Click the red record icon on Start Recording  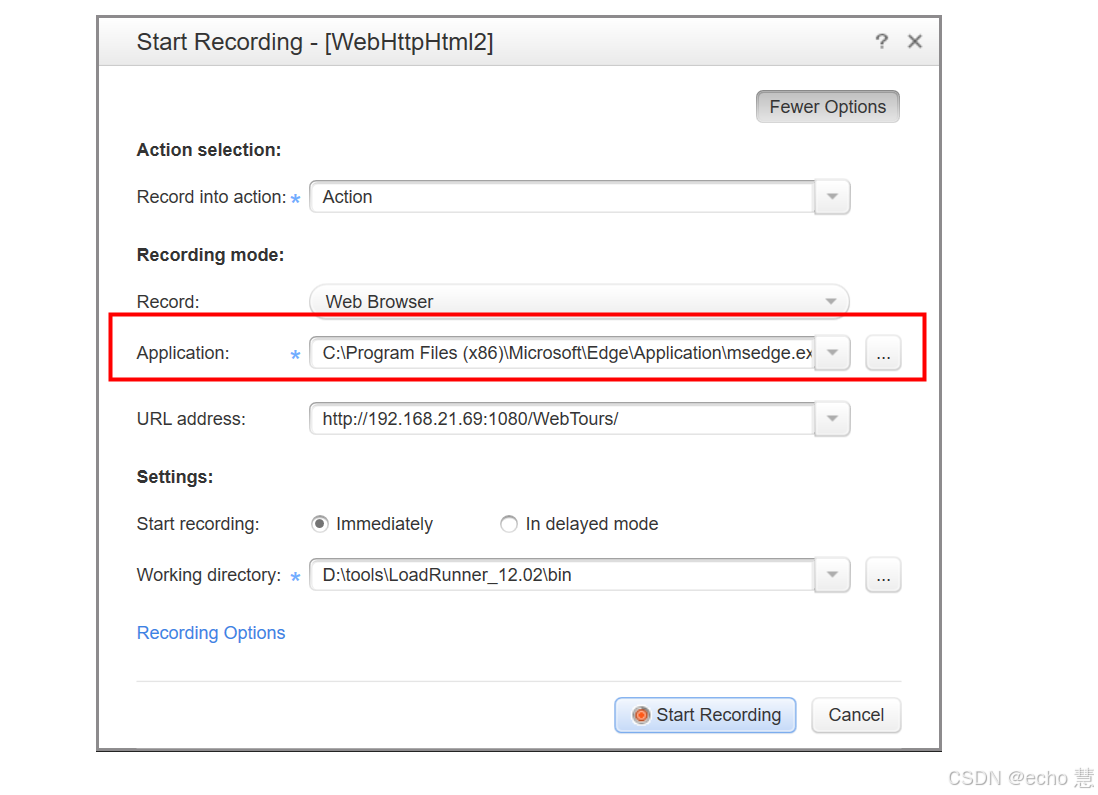tap(641, 715)
